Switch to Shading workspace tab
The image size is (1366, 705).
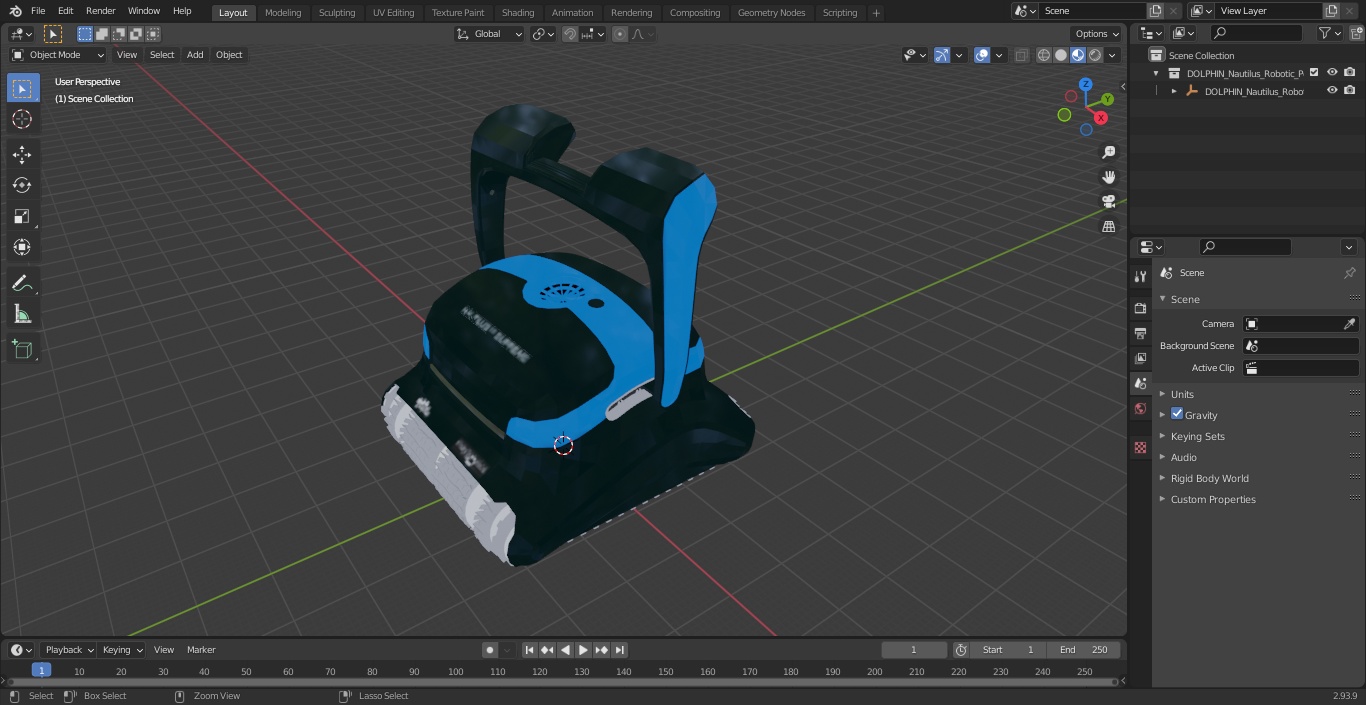pos(518,13)
